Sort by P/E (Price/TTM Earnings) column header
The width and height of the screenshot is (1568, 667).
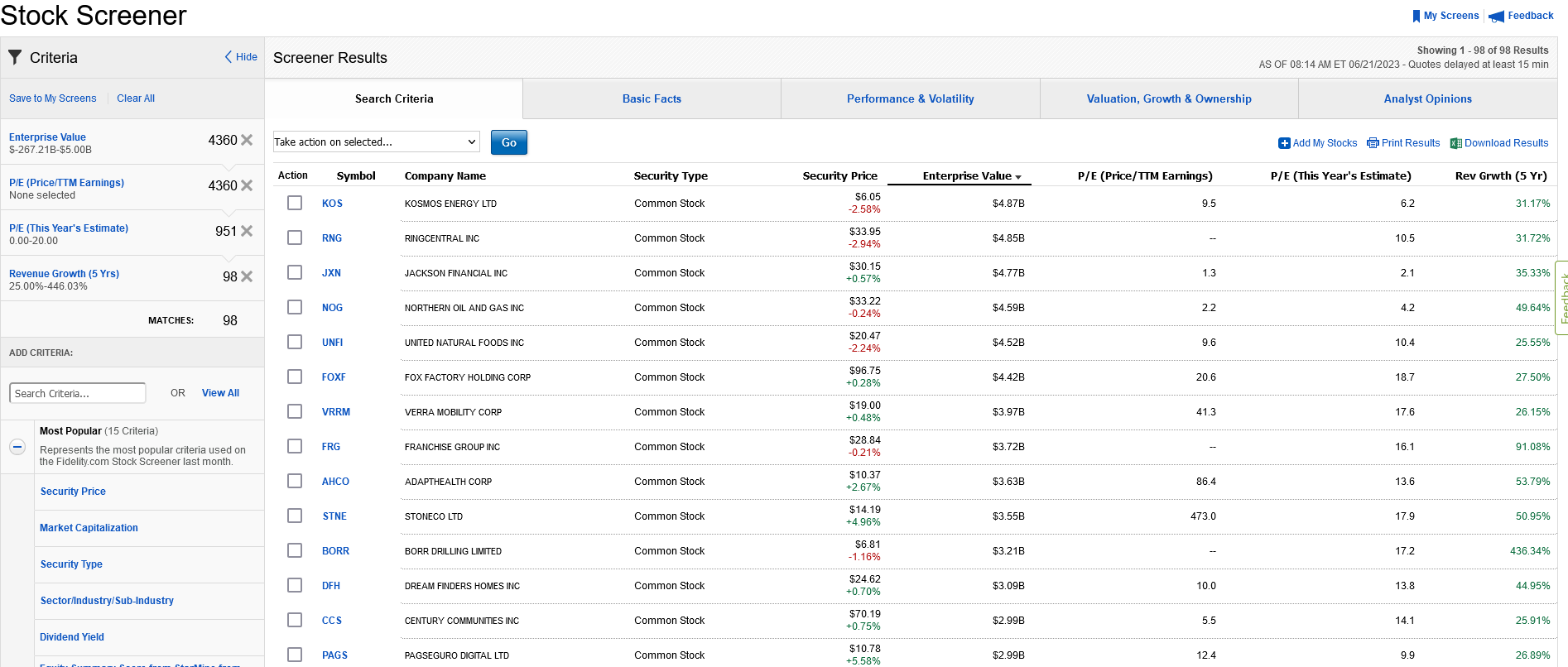coord(1145,175)
